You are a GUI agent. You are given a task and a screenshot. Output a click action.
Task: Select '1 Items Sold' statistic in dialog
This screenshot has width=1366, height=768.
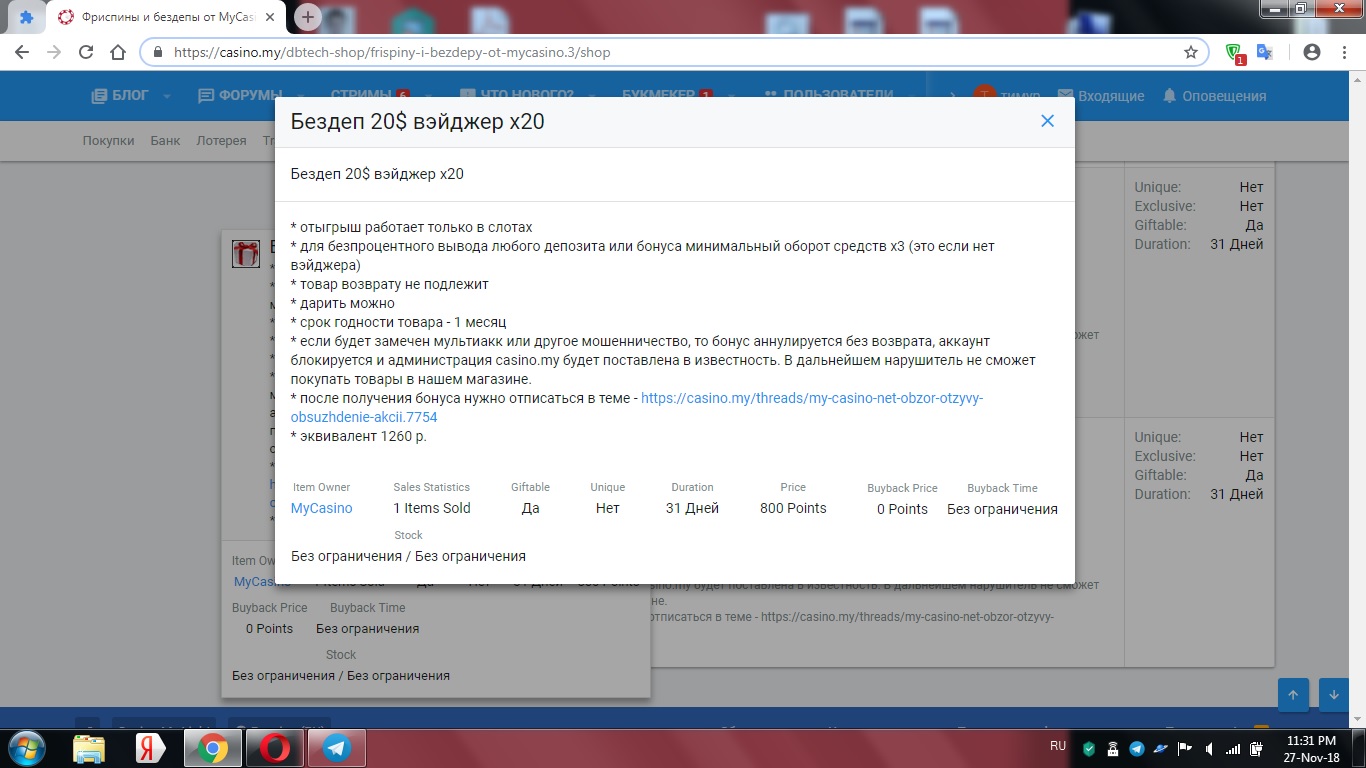click(432, 508)
